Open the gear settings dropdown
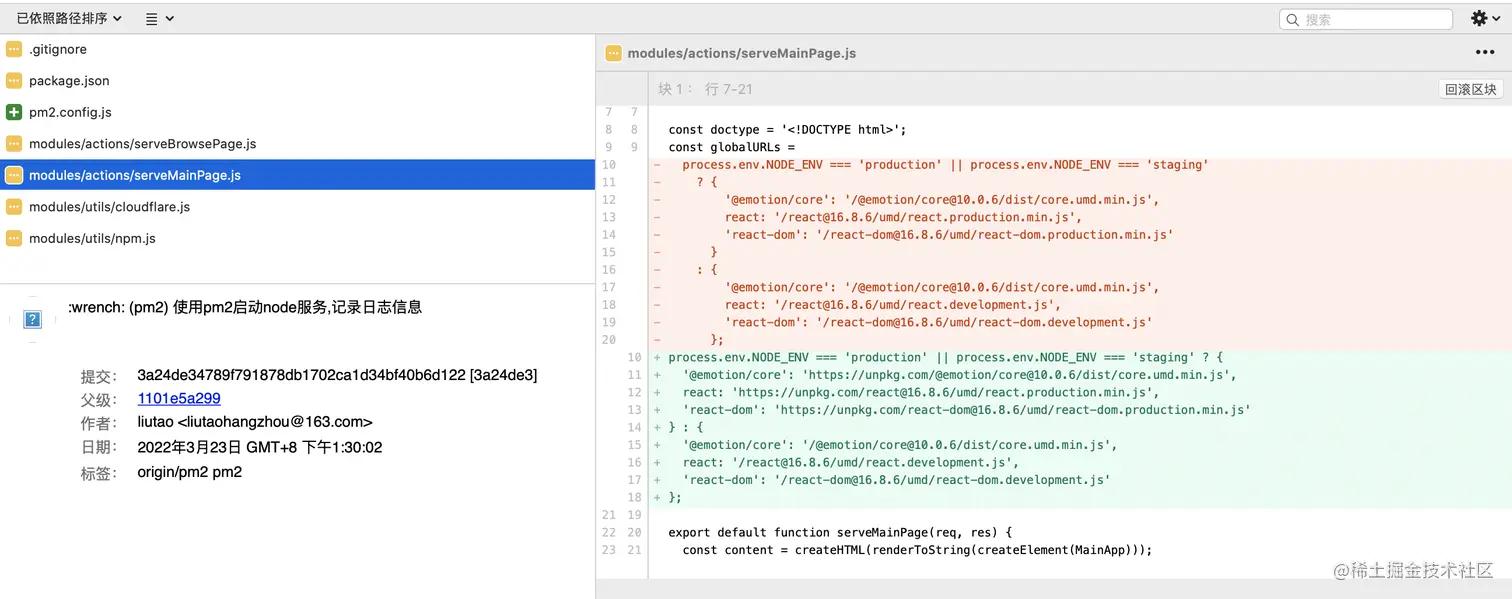The image size is (1512, 599). [1485, 18]
